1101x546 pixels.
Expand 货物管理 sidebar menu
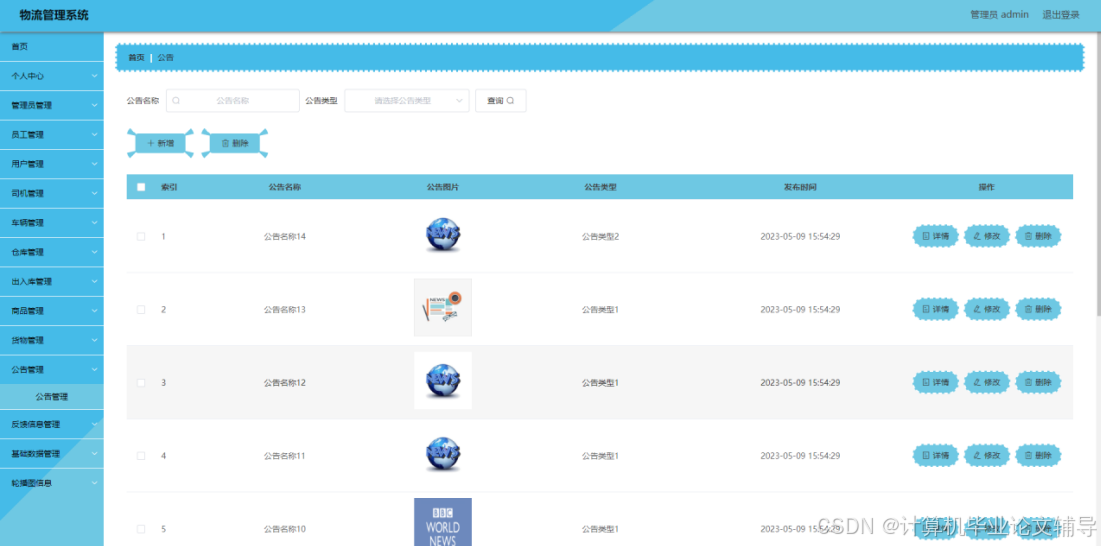(51, 340)
